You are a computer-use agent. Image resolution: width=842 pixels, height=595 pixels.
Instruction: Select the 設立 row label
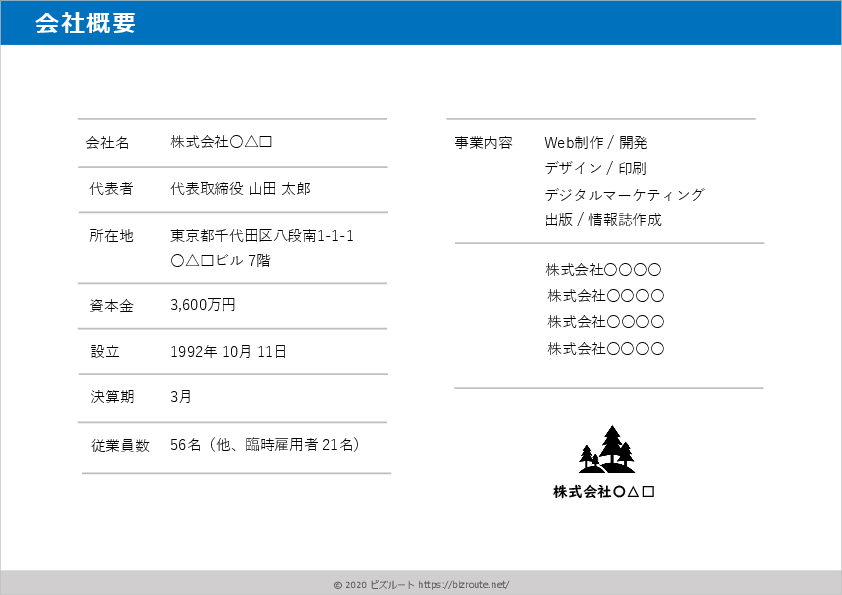[x=105, y=352]
